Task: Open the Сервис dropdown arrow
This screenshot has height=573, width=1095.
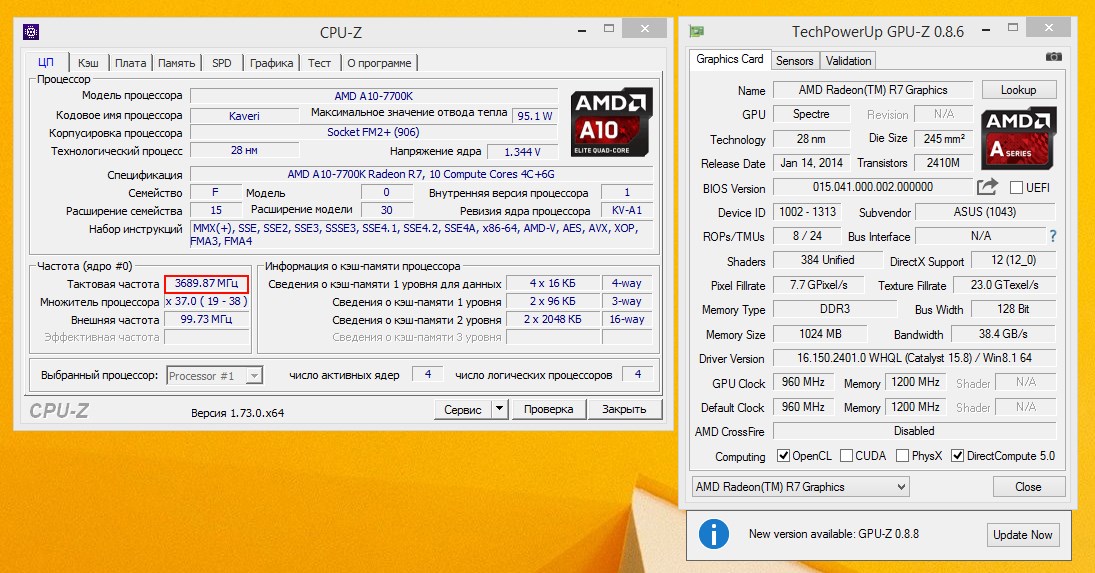Action: click(499, 409)
